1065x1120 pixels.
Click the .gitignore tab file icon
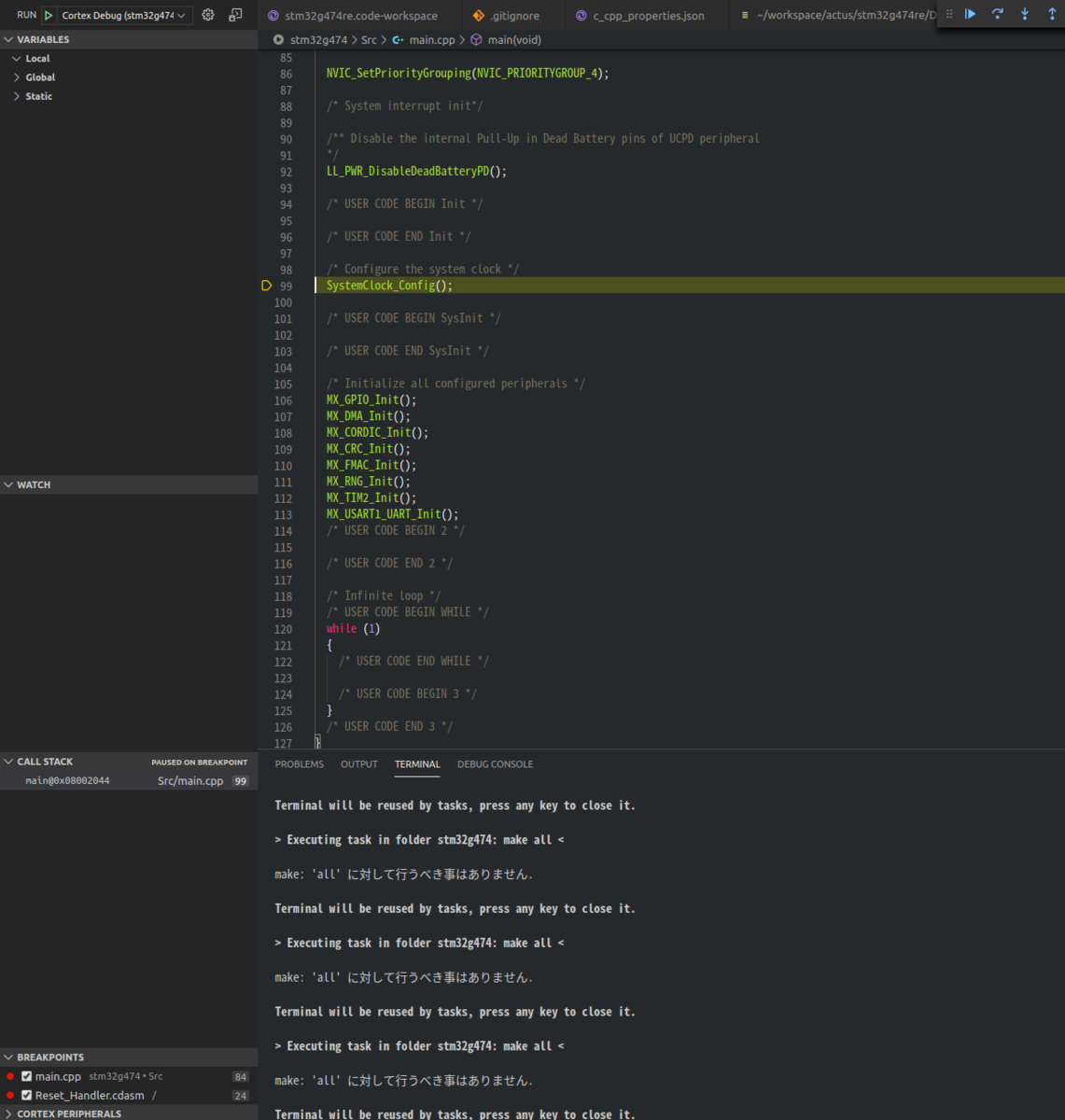click(479, 16)
